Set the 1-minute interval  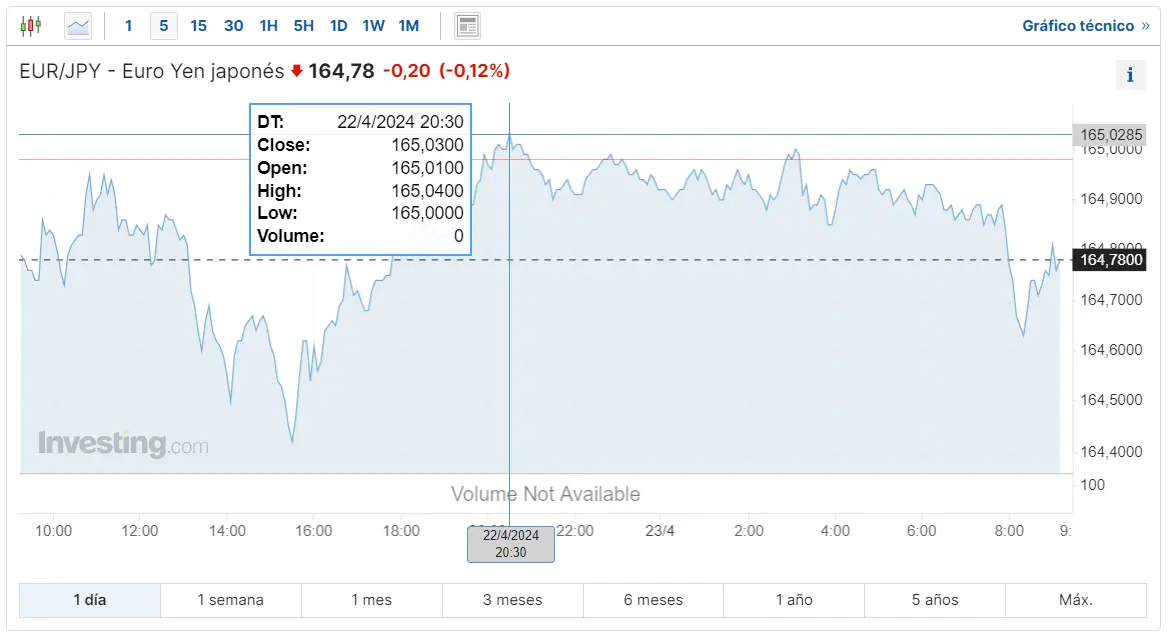[x=128, y=26]
